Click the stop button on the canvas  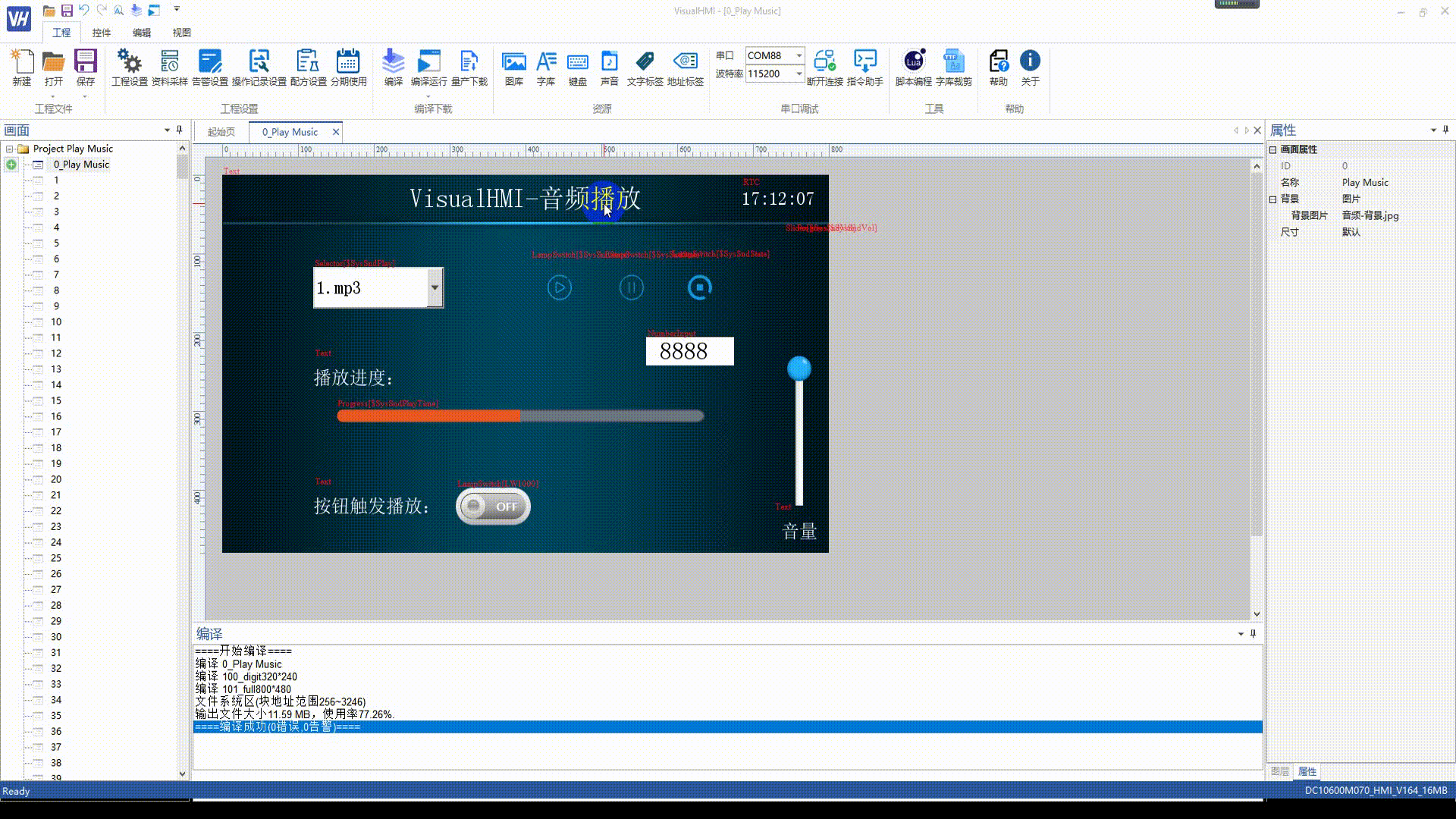[x=700, y=287]
